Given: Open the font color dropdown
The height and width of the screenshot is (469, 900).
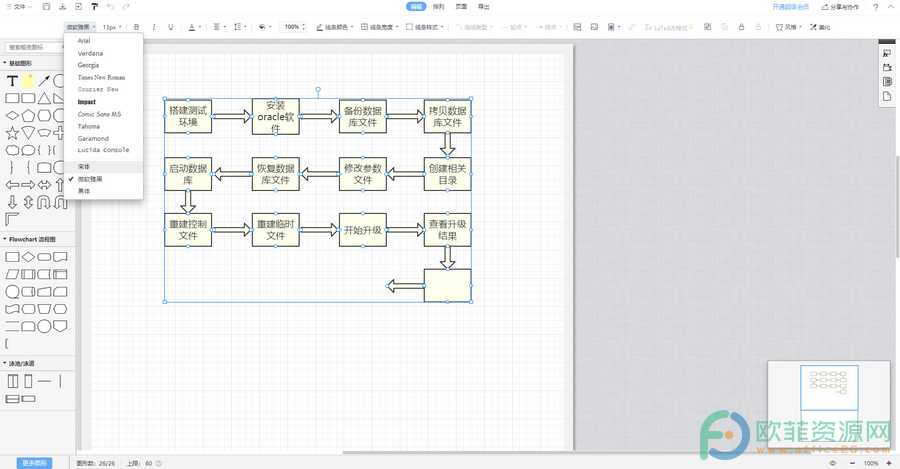Looking at the screenshot, I should (x=194, y=27).
